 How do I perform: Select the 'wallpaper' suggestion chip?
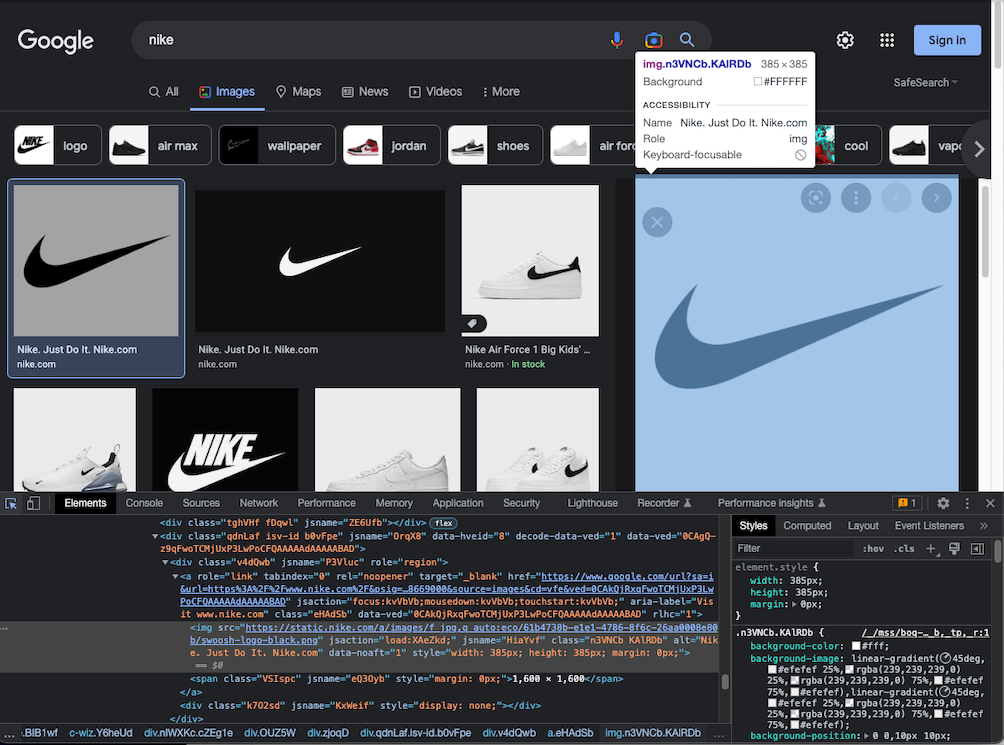[x=277, y=145]
